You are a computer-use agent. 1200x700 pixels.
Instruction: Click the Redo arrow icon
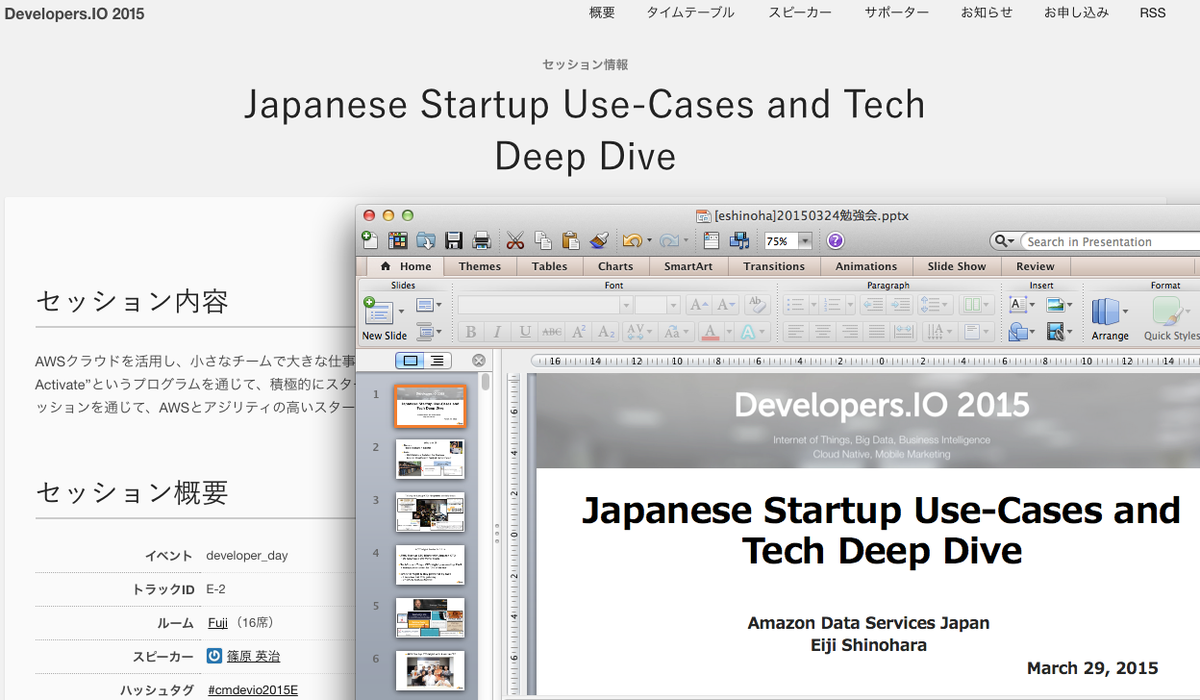(668, 241)
